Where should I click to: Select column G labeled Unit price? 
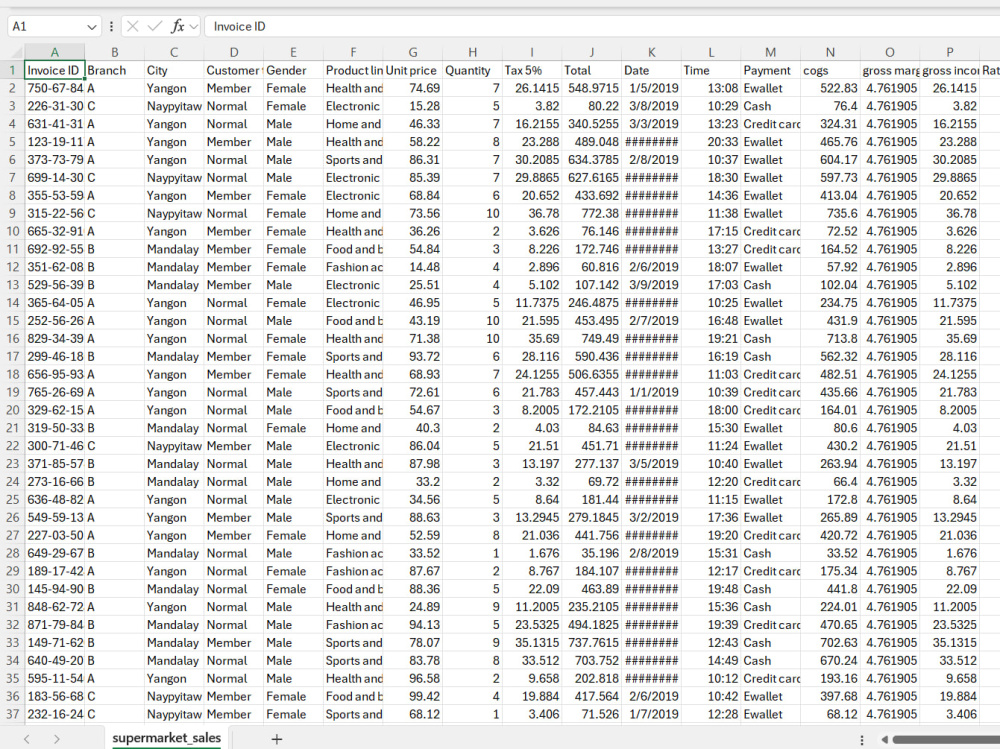tap(412, 51)
